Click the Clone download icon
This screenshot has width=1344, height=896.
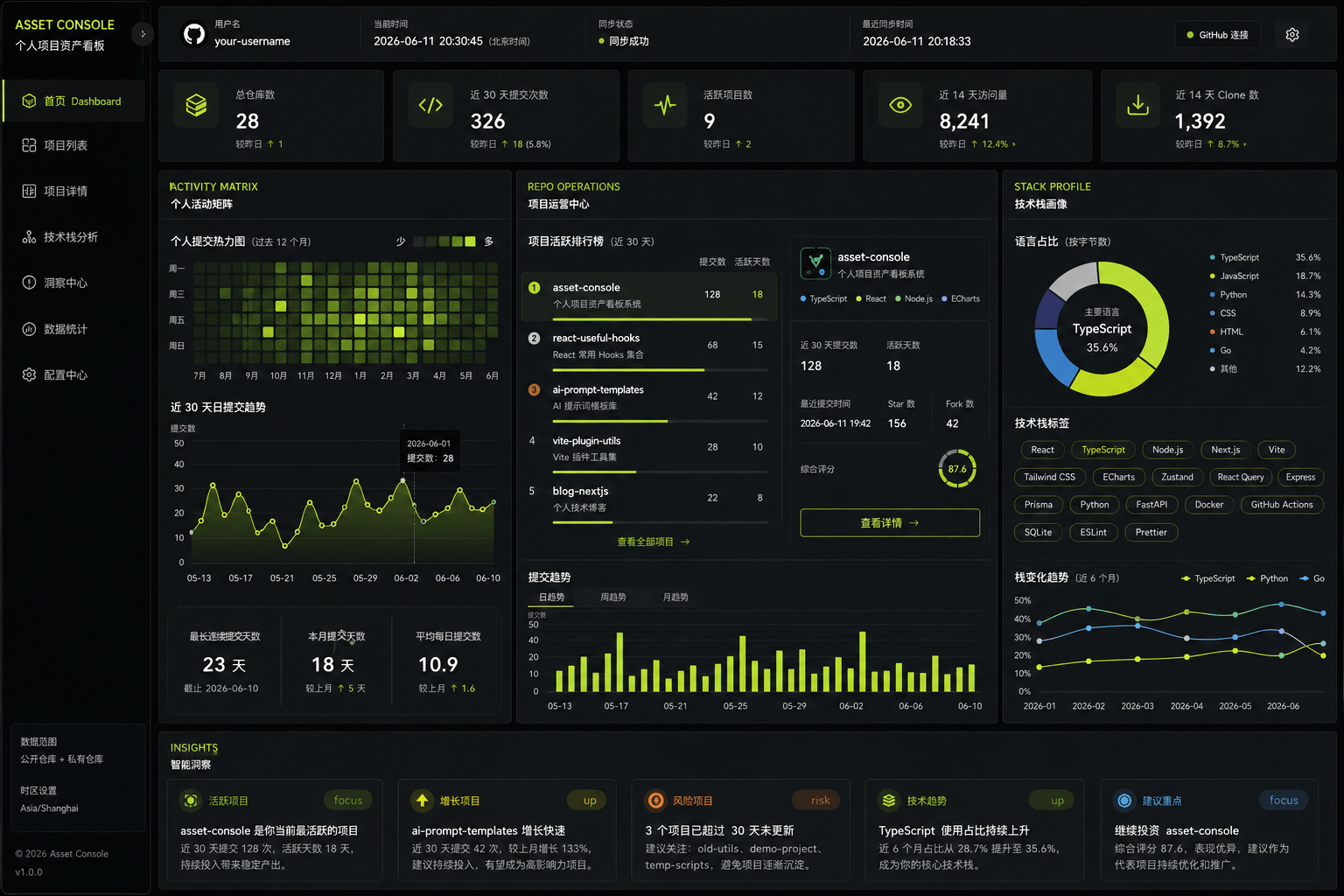click(x=1137, y=105)
